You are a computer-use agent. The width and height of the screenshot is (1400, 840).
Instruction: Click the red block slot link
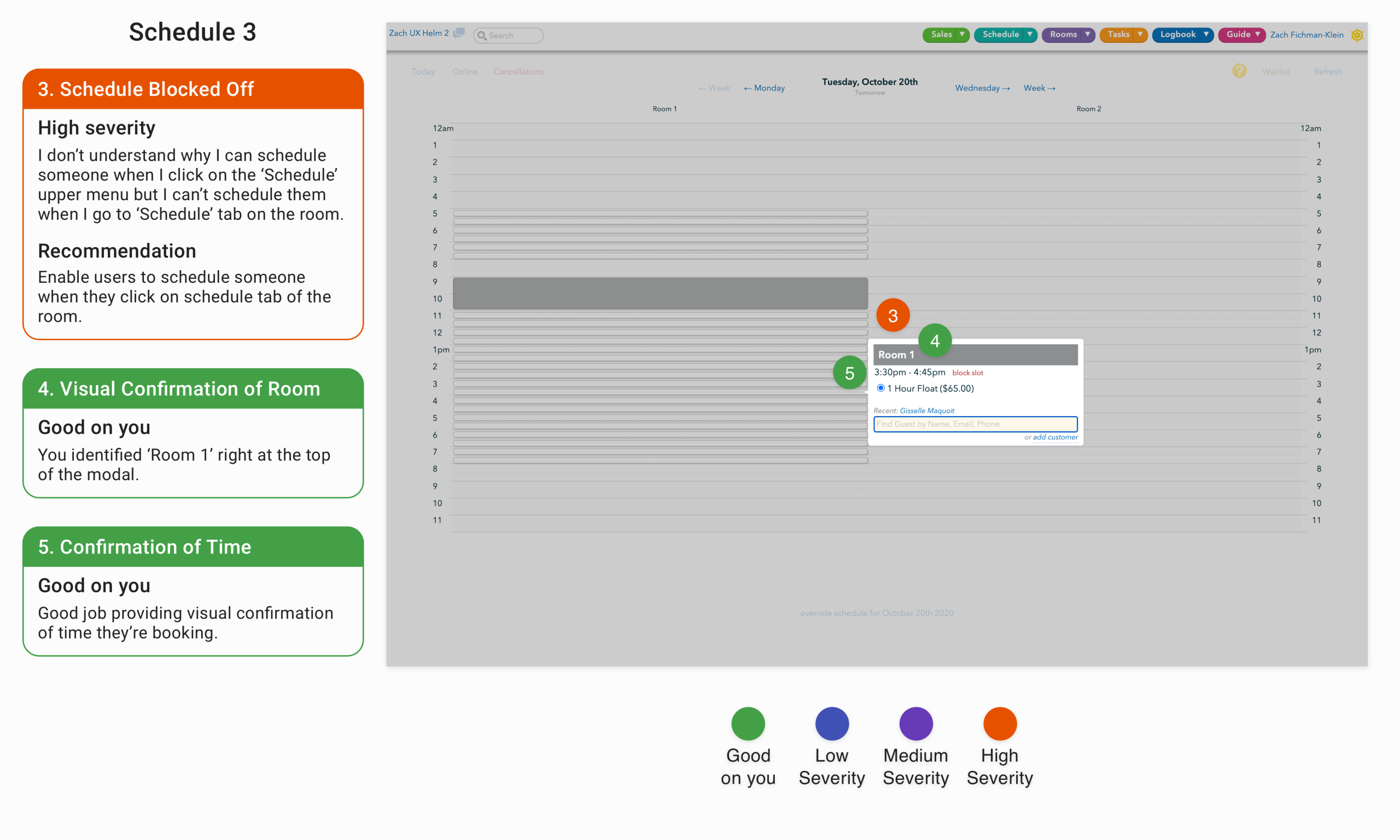pos(967,372)
